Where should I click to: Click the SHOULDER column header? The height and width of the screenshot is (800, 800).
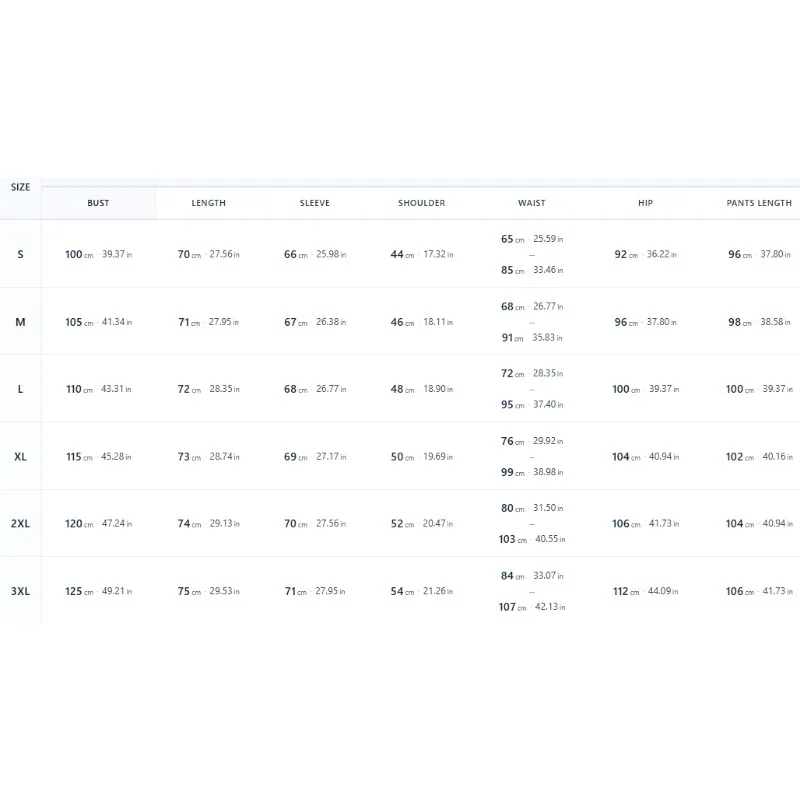point(421,203)
